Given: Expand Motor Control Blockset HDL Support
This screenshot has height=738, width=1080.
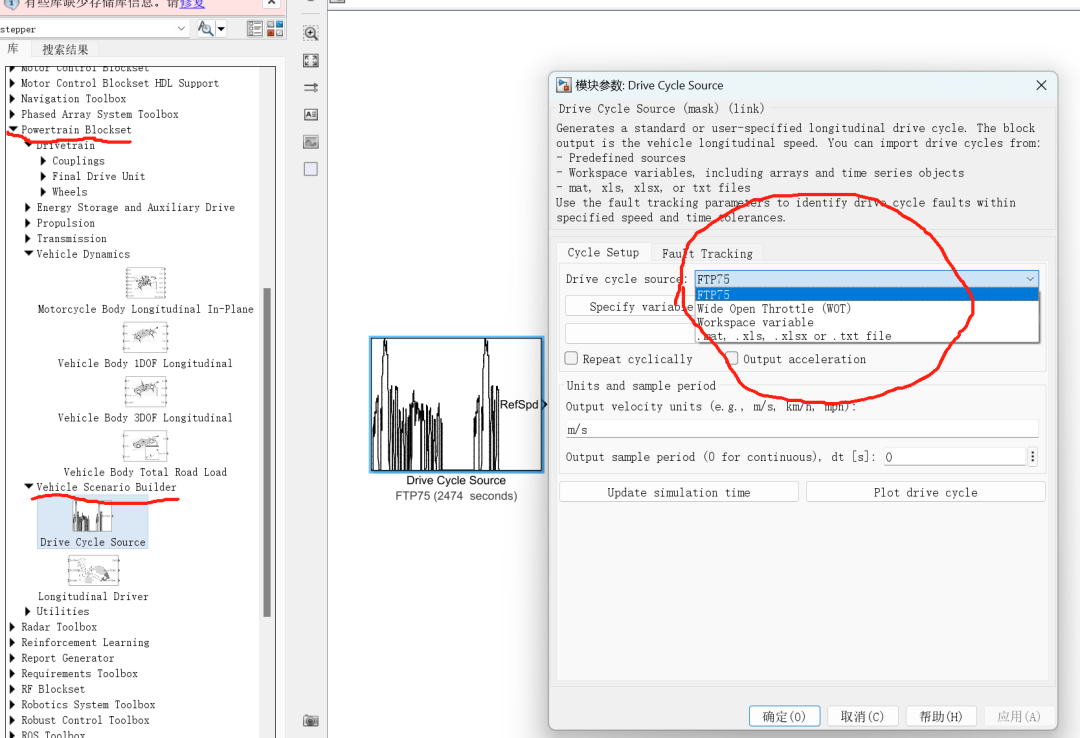Looking at the screenshot, I should pyautogui.click(x=12, y=83).
